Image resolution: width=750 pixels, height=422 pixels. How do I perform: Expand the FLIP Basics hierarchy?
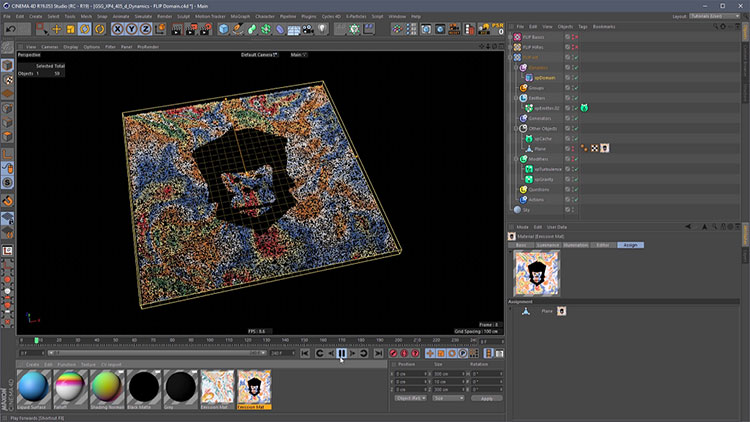[x=510, y=37]
